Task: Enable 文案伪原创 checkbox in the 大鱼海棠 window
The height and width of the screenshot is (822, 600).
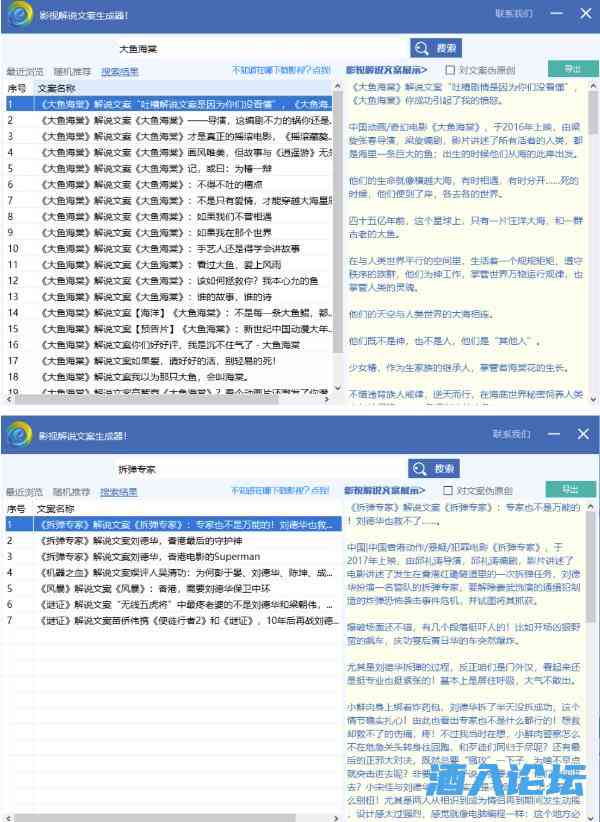Action: [448, 71]
